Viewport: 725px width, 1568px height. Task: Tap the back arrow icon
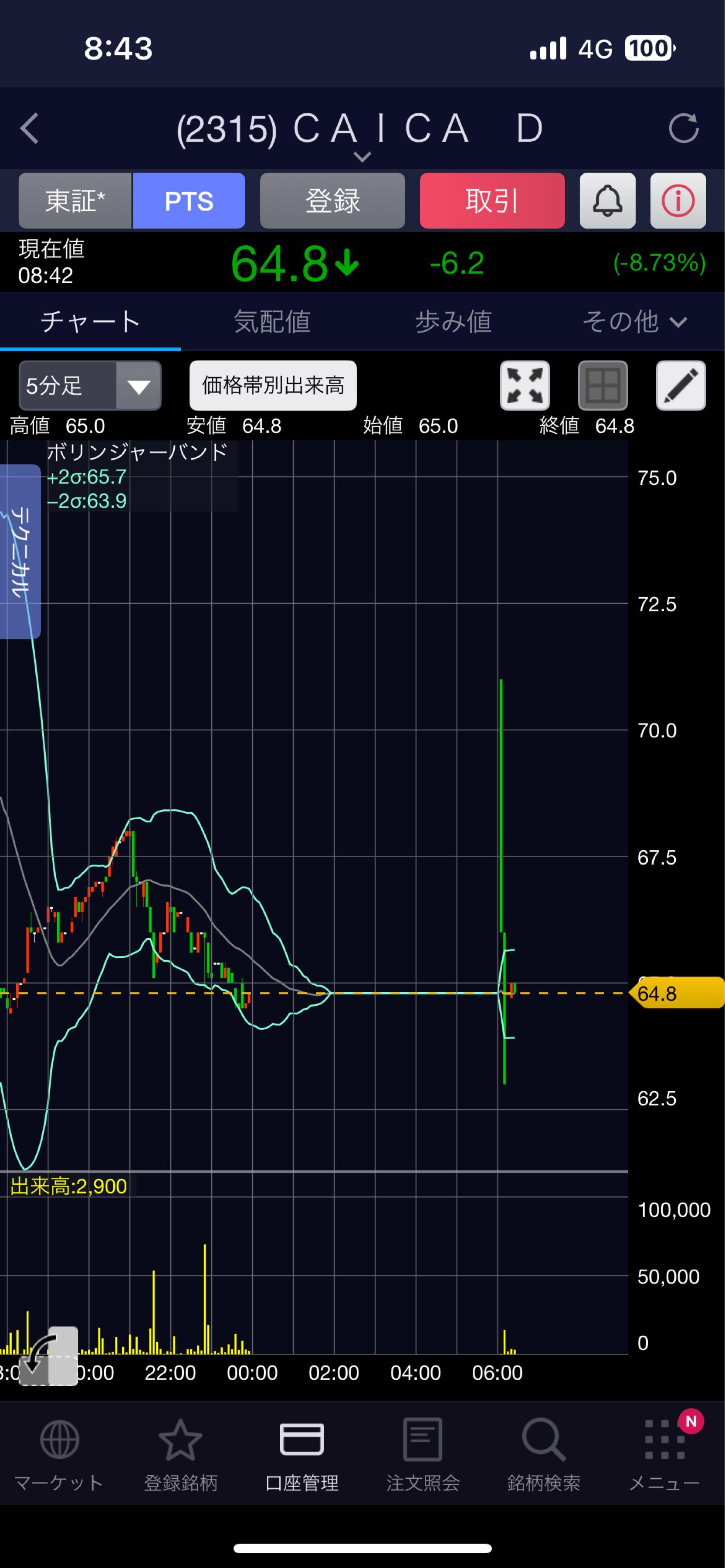tap(29, 128)
